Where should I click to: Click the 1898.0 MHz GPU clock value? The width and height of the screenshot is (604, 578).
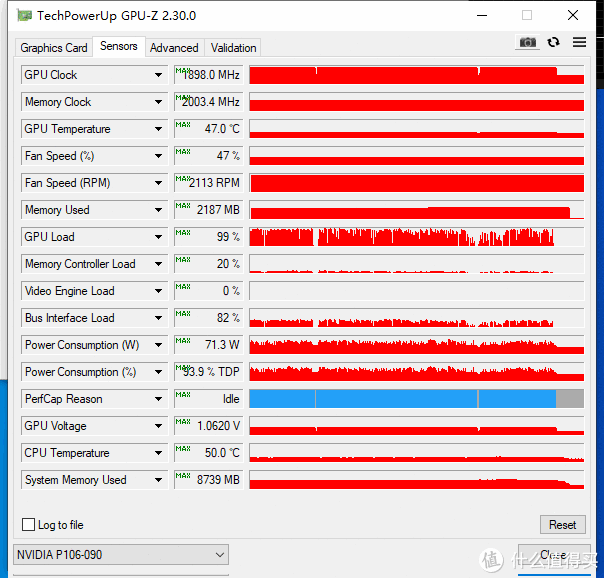click(x=208, y=75)
